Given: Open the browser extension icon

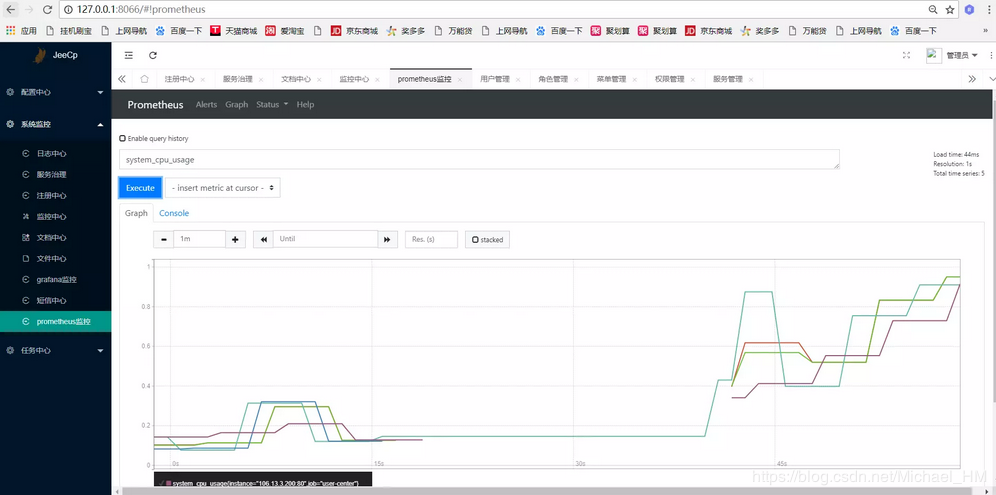Looking at the screenshot, I should [x=969, y=10].
